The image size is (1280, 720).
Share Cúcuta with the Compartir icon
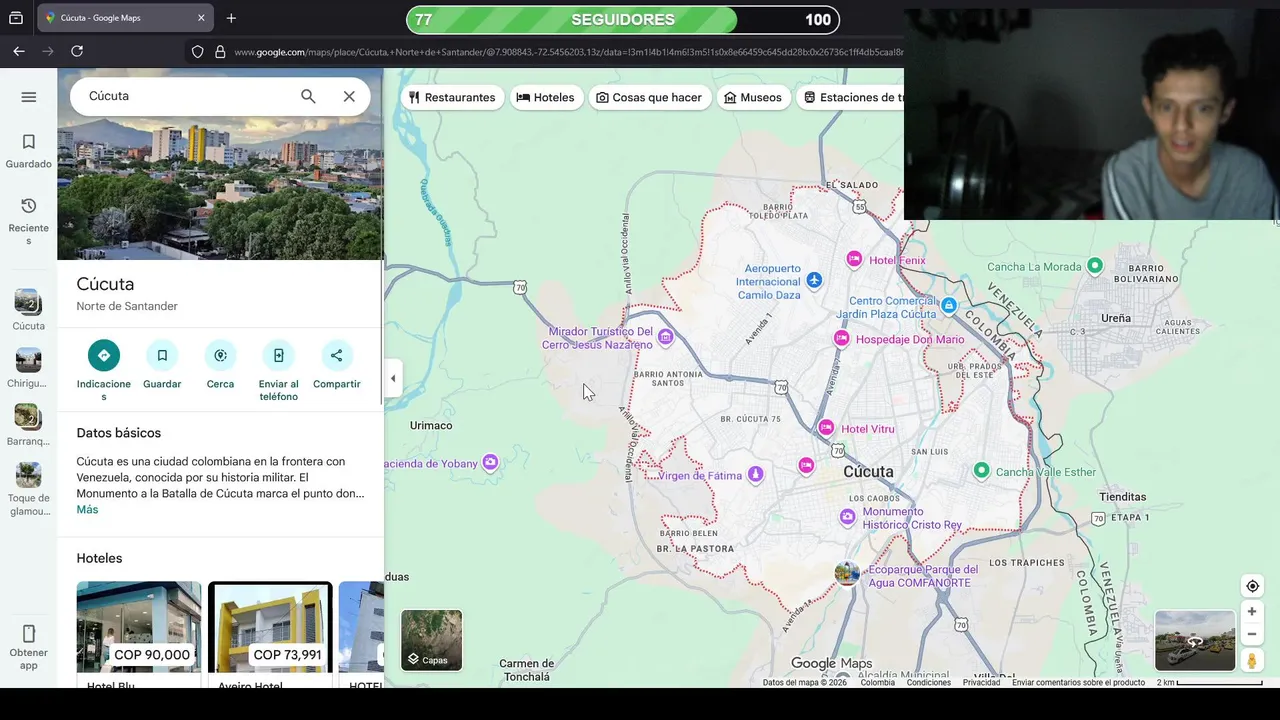click(336, 355)
